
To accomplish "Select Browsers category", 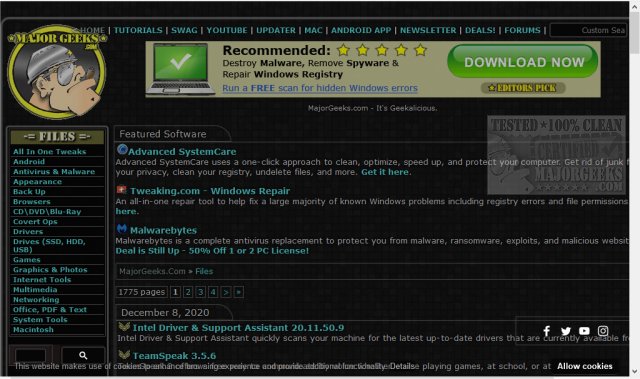I will (x=32, y=202).
